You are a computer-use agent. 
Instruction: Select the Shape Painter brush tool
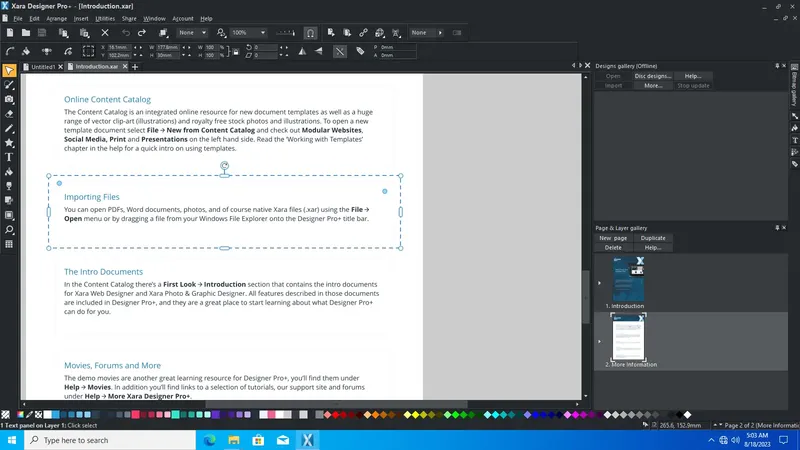(x=9, y=85)
